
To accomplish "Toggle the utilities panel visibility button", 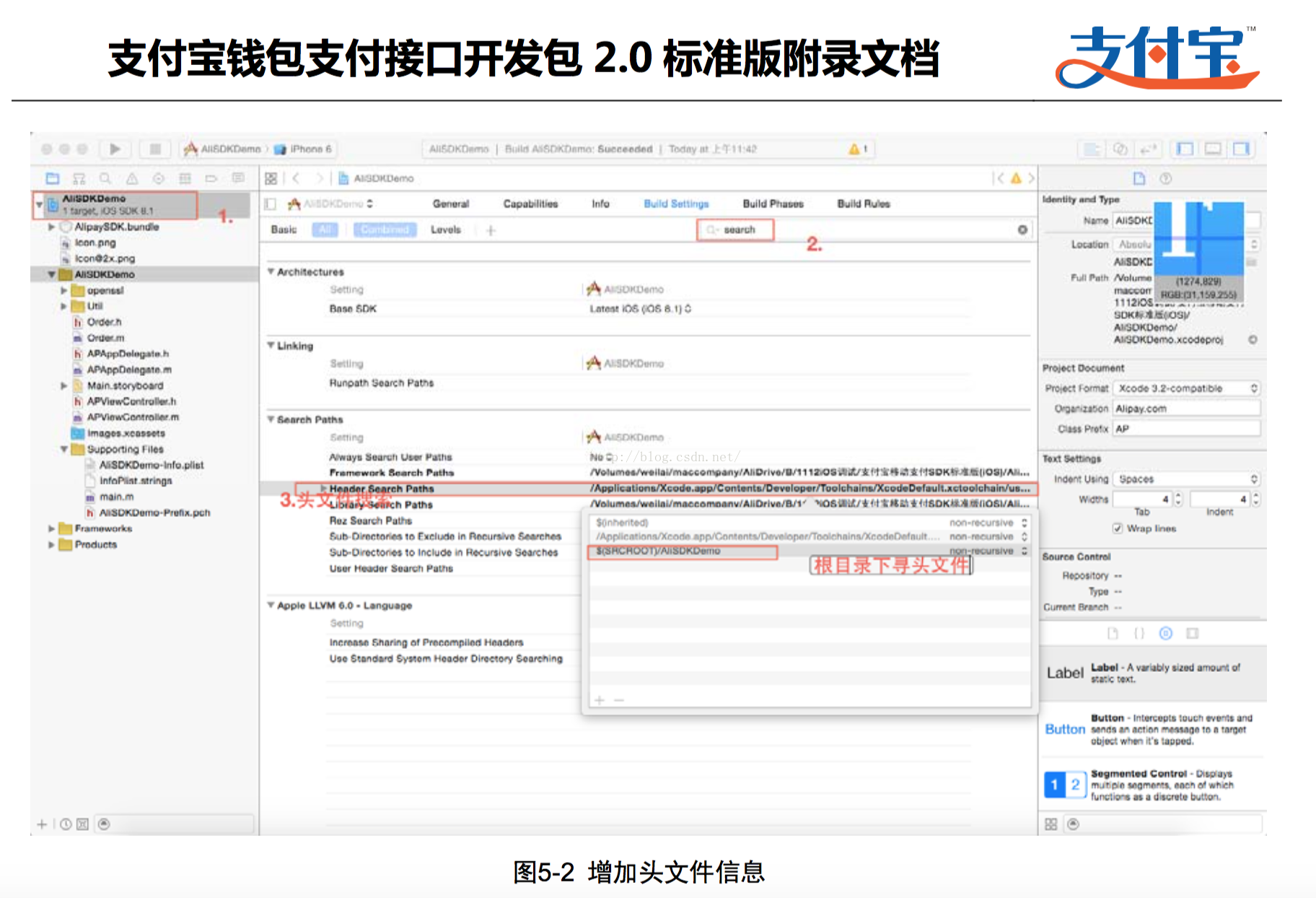I will (1241, 149).
